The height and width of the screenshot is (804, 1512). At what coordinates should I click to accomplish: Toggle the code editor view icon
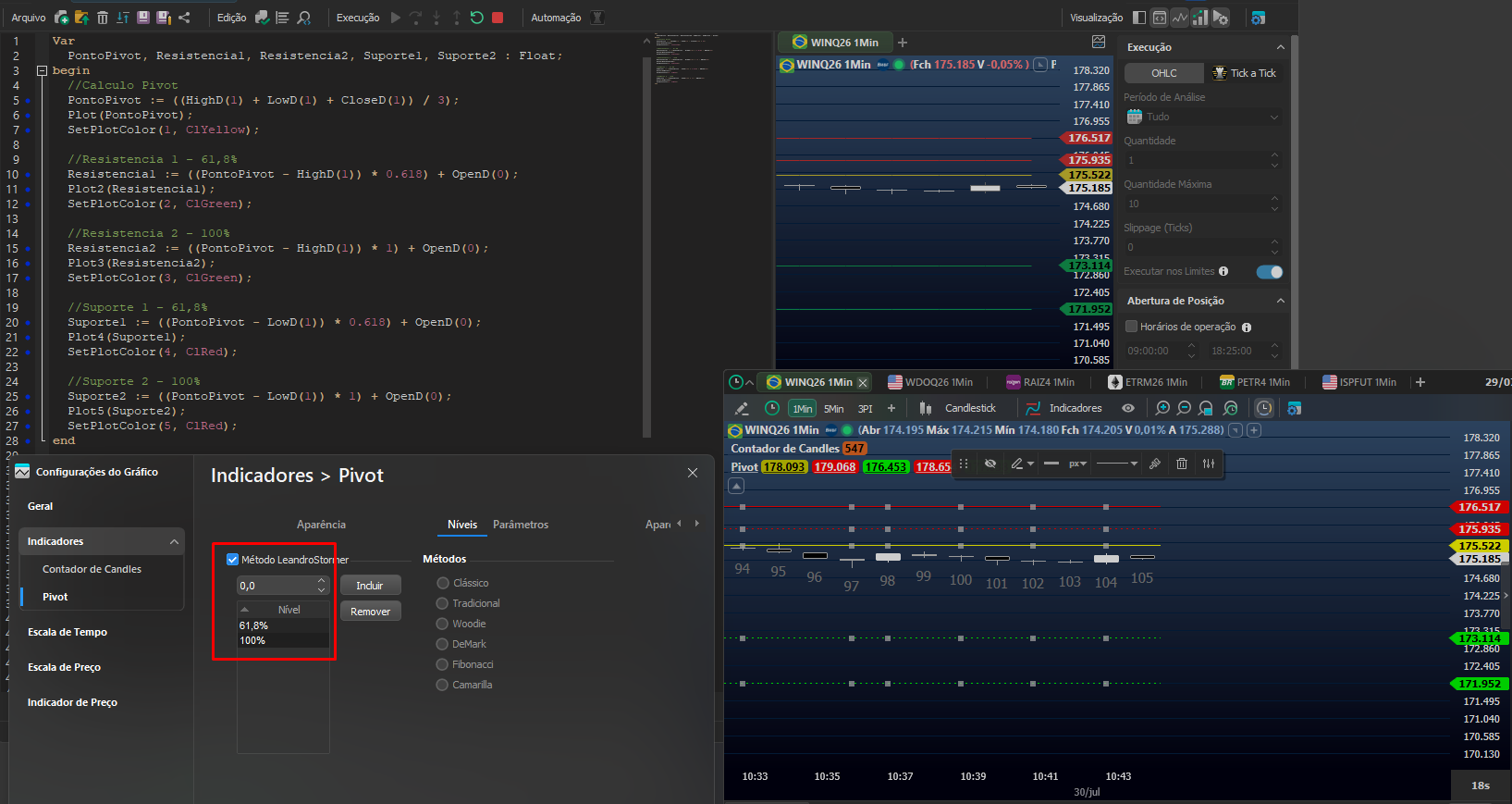[x=1160, y=18]
